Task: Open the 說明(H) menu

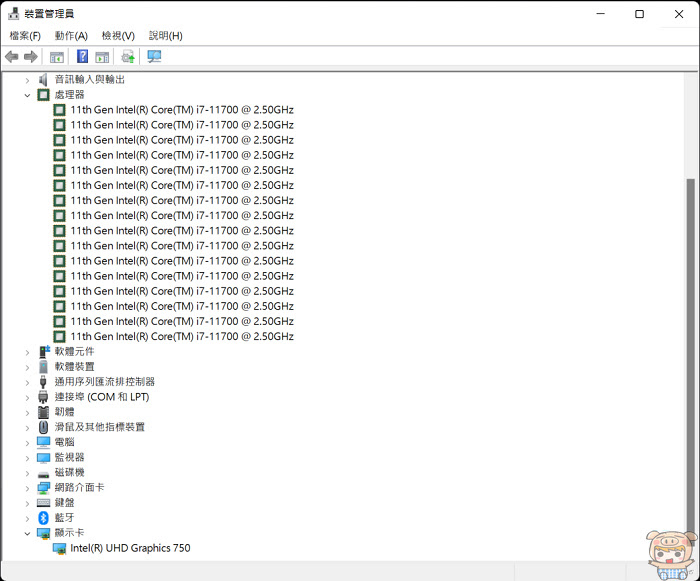Action: (x=166, y=36)
